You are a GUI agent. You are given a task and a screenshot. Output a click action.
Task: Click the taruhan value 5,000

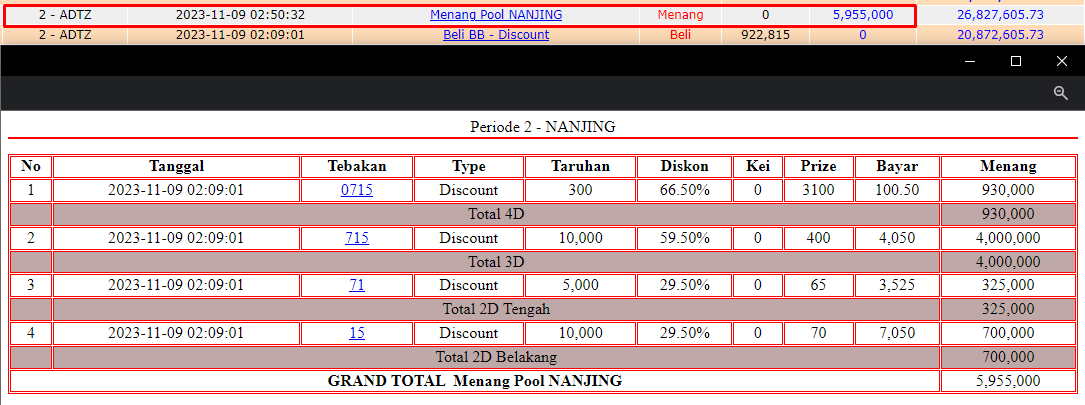(580, 285)
